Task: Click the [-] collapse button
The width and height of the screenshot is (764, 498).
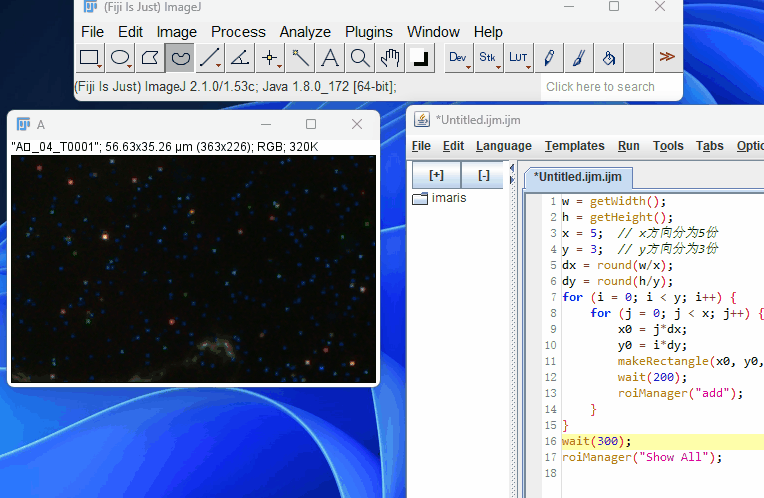Action: tap(483, 175)
